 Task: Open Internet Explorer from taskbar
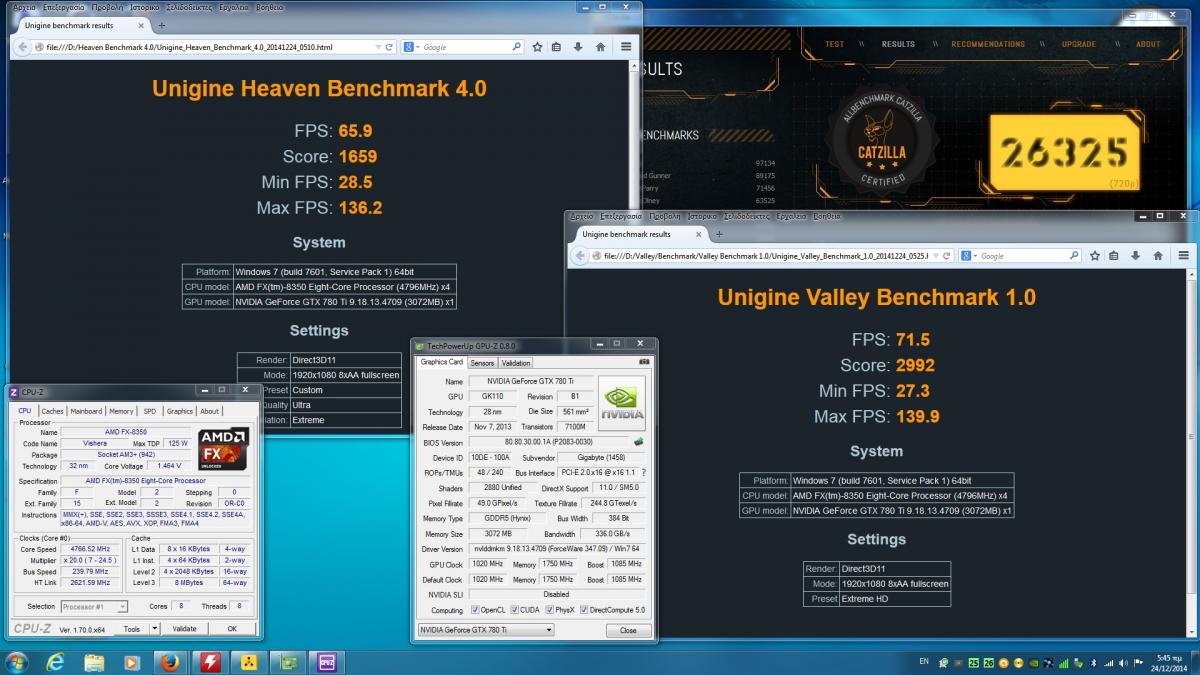click(x=55, y=662)
